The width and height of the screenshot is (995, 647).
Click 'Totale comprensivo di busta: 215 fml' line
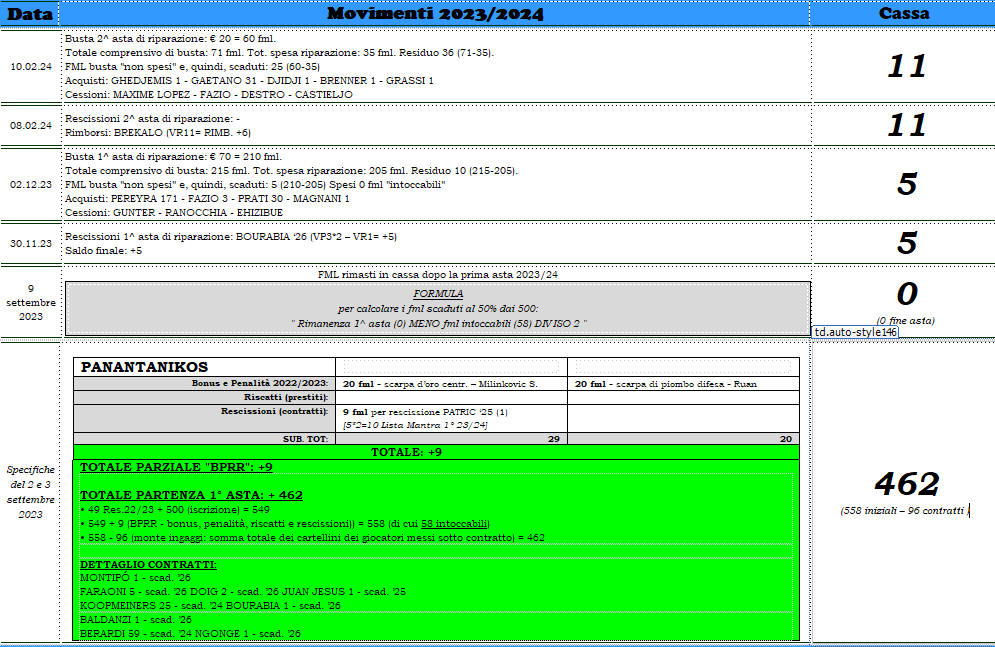pyautogui.click(x=291, y=171)
